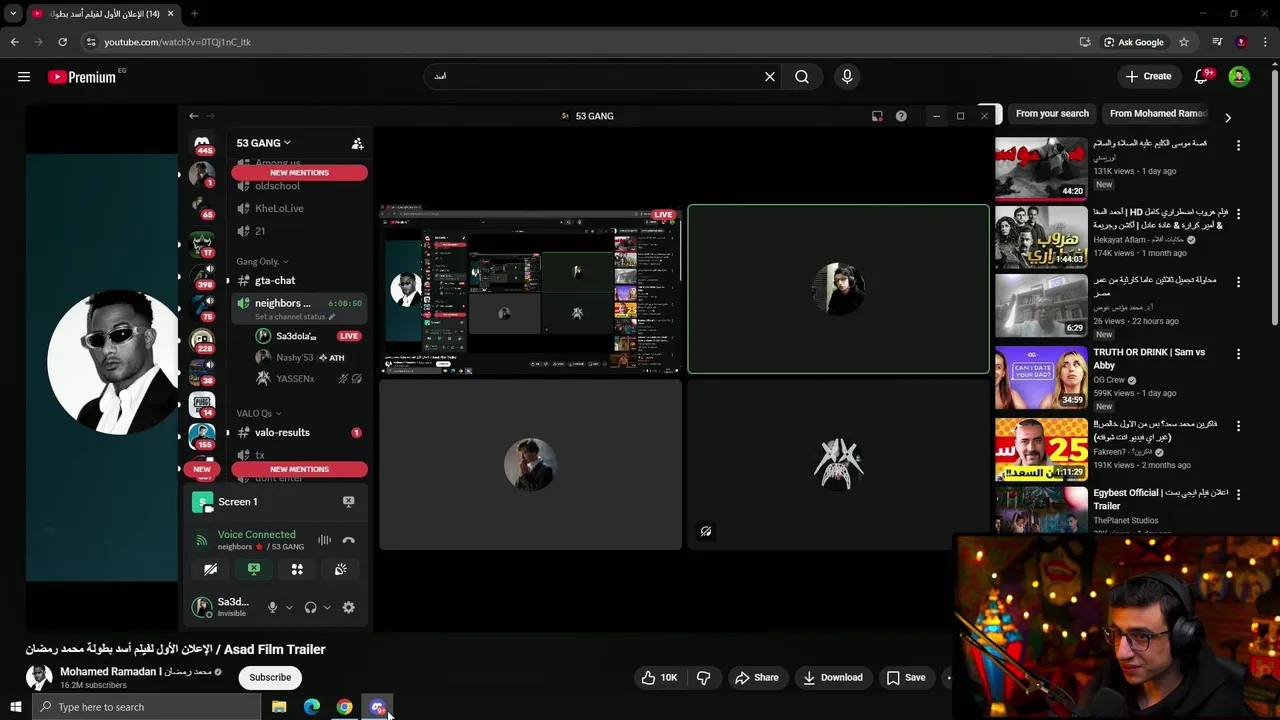Start YouTube voice search microphone
Image resolution: width=1280 pixels, height=720 pixels.
[x=847, y=77]
